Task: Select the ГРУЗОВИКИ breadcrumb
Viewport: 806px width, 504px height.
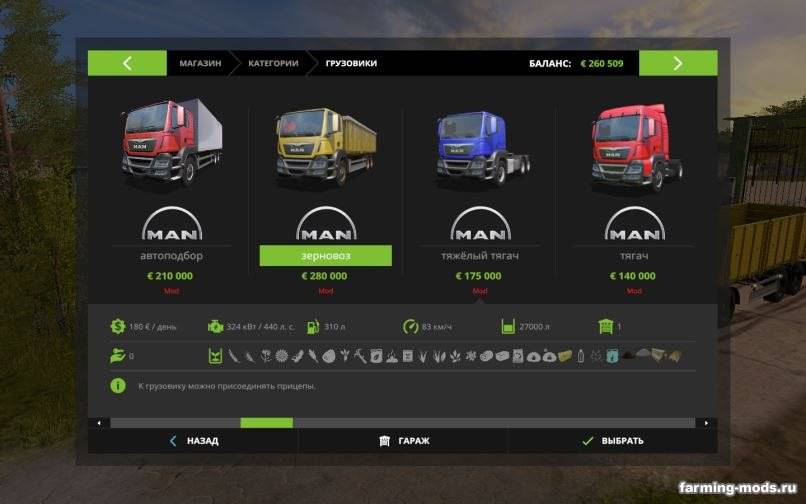Action: tap(351, 63)
